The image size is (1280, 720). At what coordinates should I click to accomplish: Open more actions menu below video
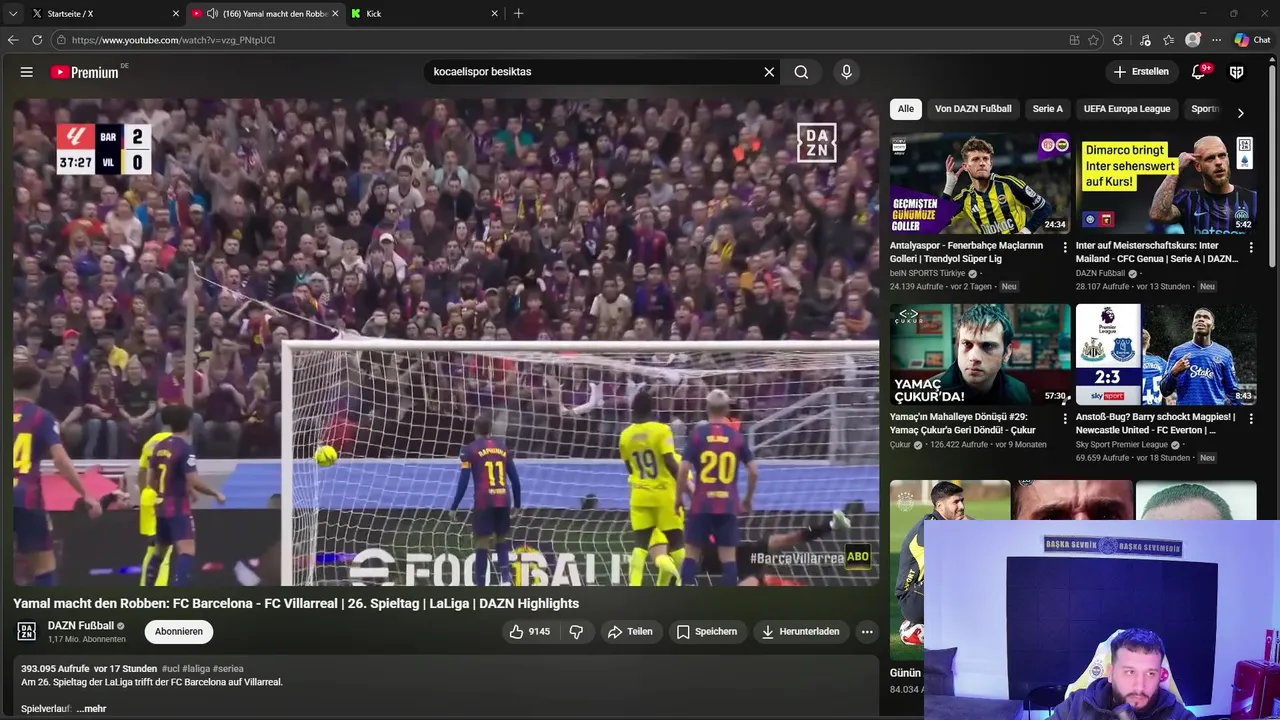tap(867, 632)
